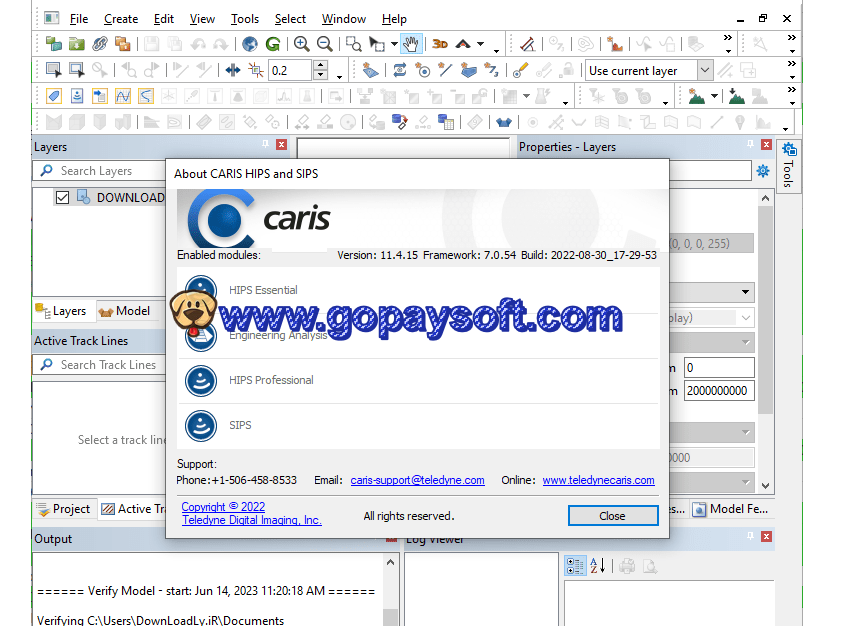Click the 0.2 value input field
The height and width of the screenshot is (626, 841).
290,70
